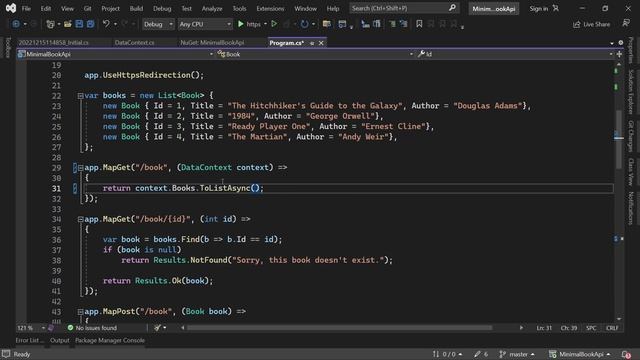Viewport: 640px width, 360px height.
Task: Click the SPC indentation indicator
Action: (591, 328)
